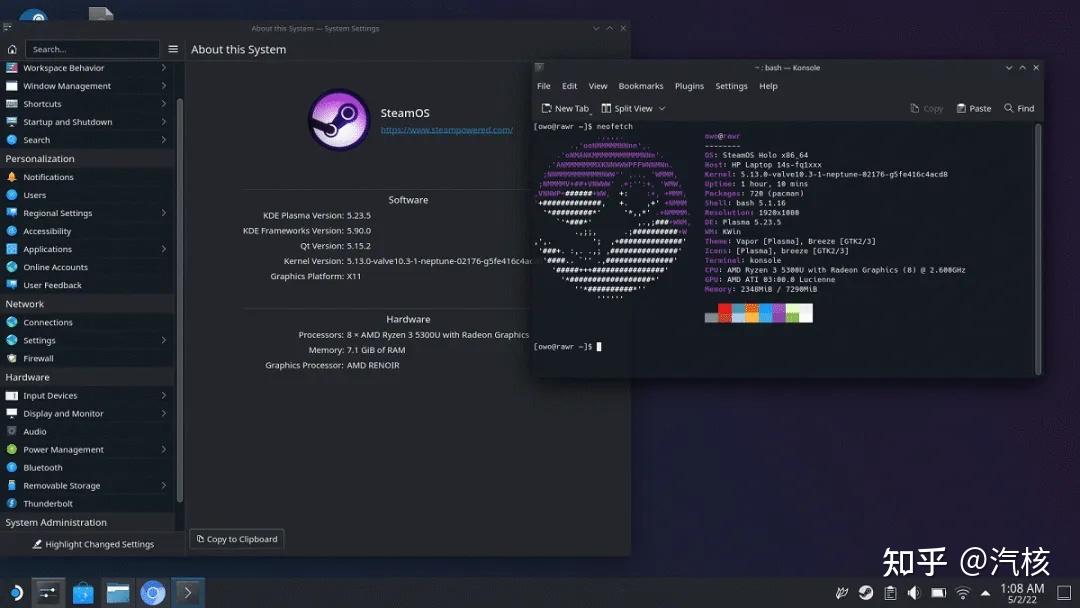Expand the Shortcuts chevron arrow
The image size is (1080, 608).
click(164, 103)
